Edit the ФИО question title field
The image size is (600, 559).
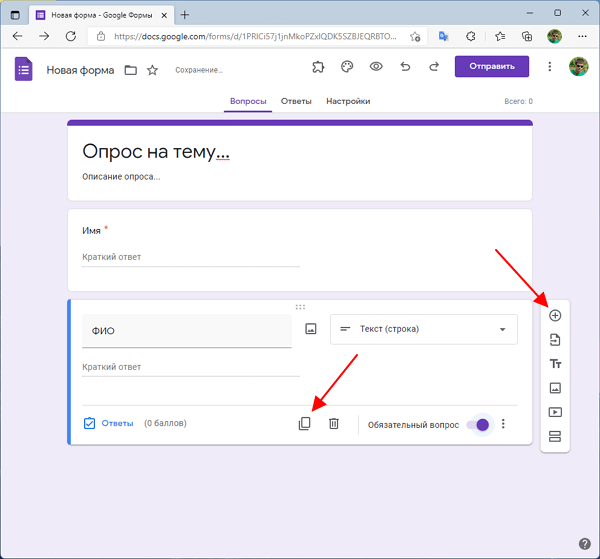(x=187, y=331)
